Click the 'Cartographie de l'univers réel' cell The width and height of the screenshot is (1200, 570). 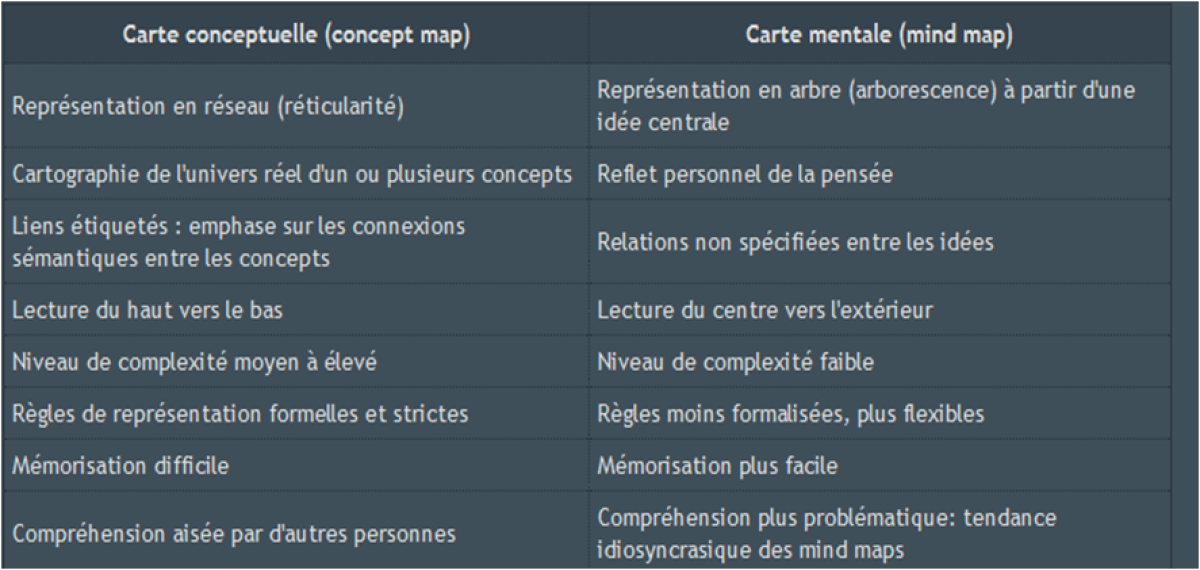coord(296,173)
